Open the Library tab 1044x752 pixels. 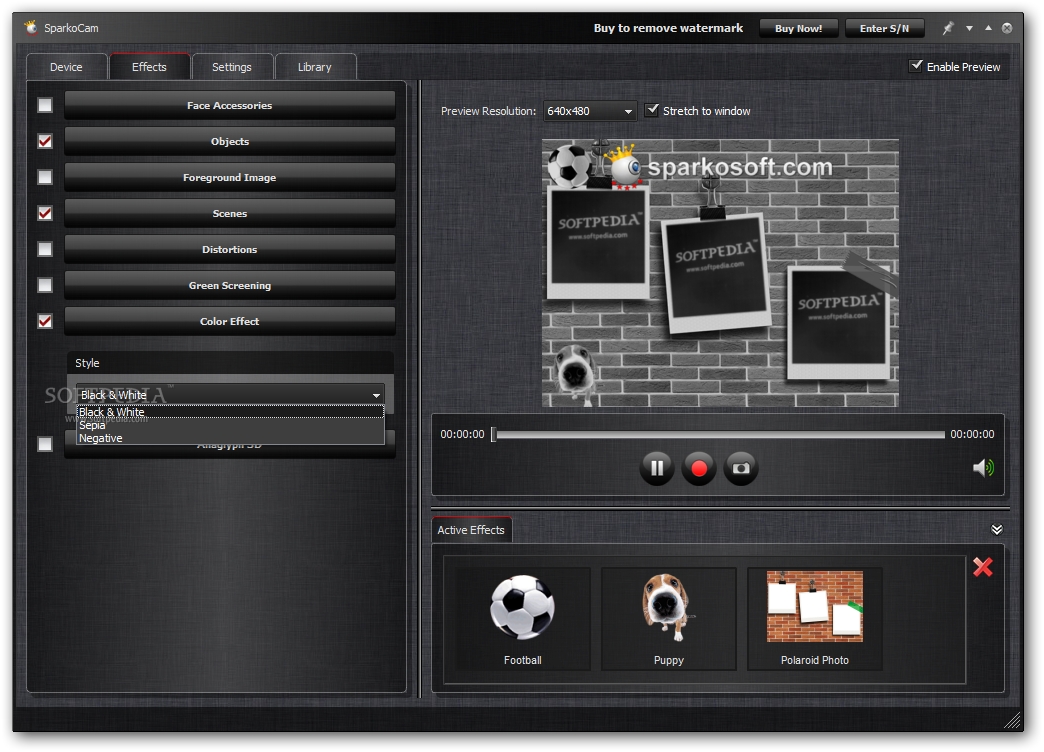point(314,67)
